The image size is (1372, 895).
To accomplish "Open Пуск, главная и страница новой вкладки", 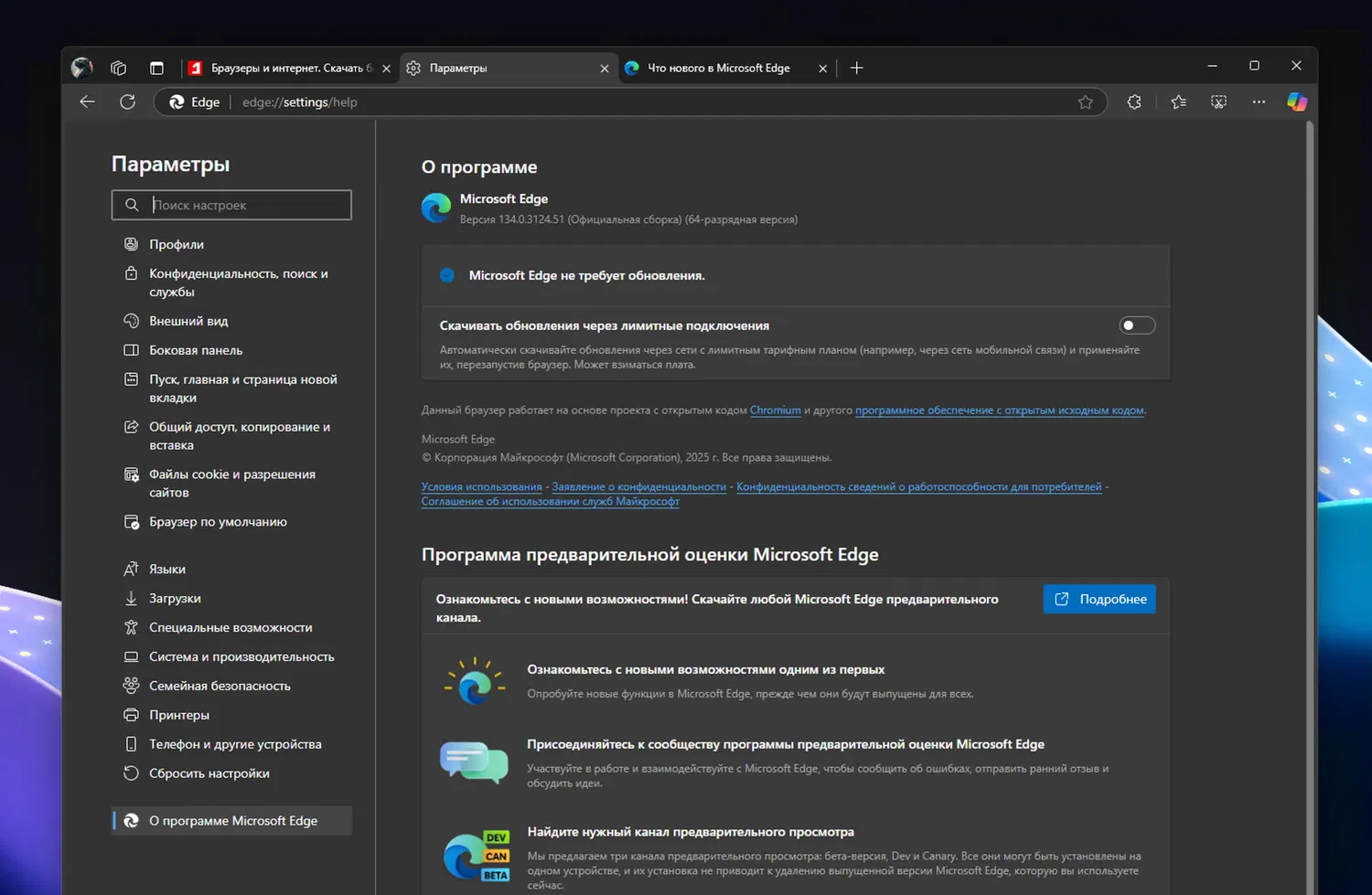I will 232,389.
